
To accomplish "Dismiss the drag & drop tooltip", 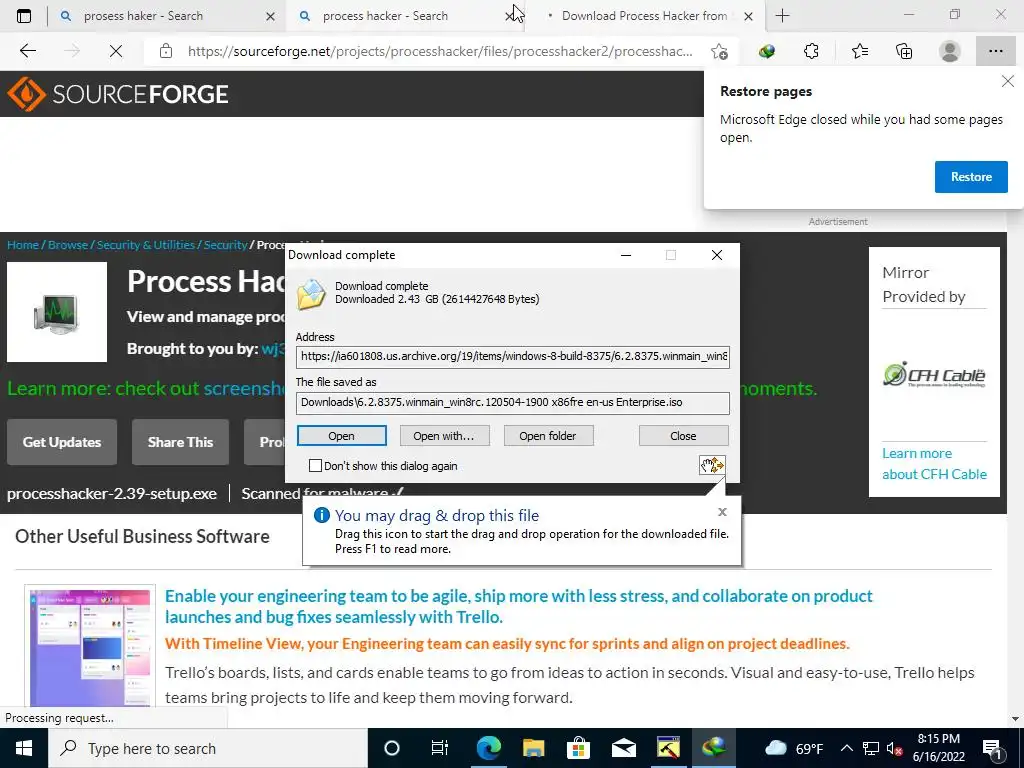I will (722, 512).
